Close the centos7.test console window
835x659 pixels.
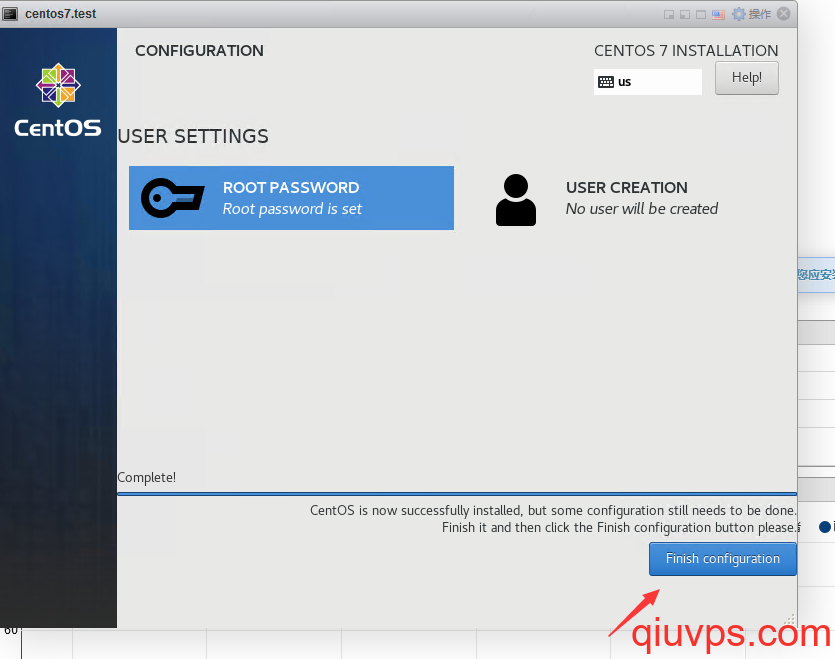(785, 14)
